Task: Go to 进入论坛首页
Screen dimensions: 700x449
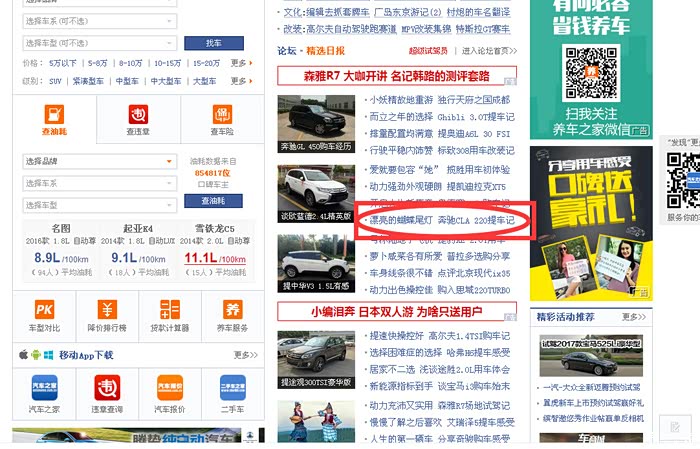Action: 489,51
